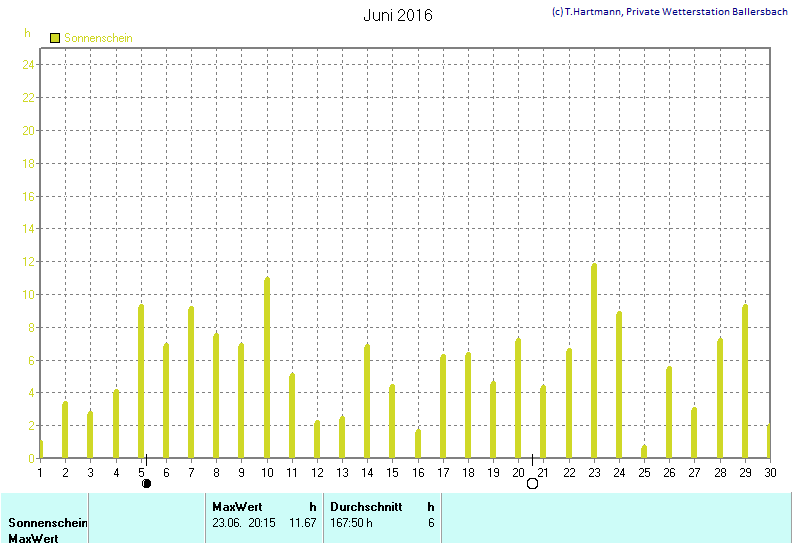Click the sunshine bar for day 10
The height and width of the screenshot is (543, 802).
267,368
